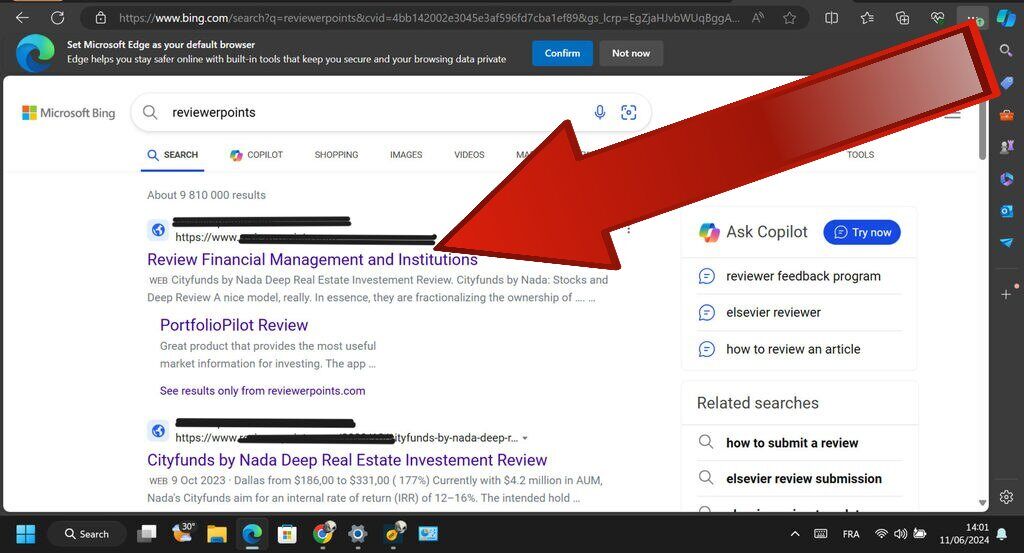Click the scrollbar down arrow
Image resolution: width=1024 pixels, height=553 pixels.
click(x=982, y=503)
